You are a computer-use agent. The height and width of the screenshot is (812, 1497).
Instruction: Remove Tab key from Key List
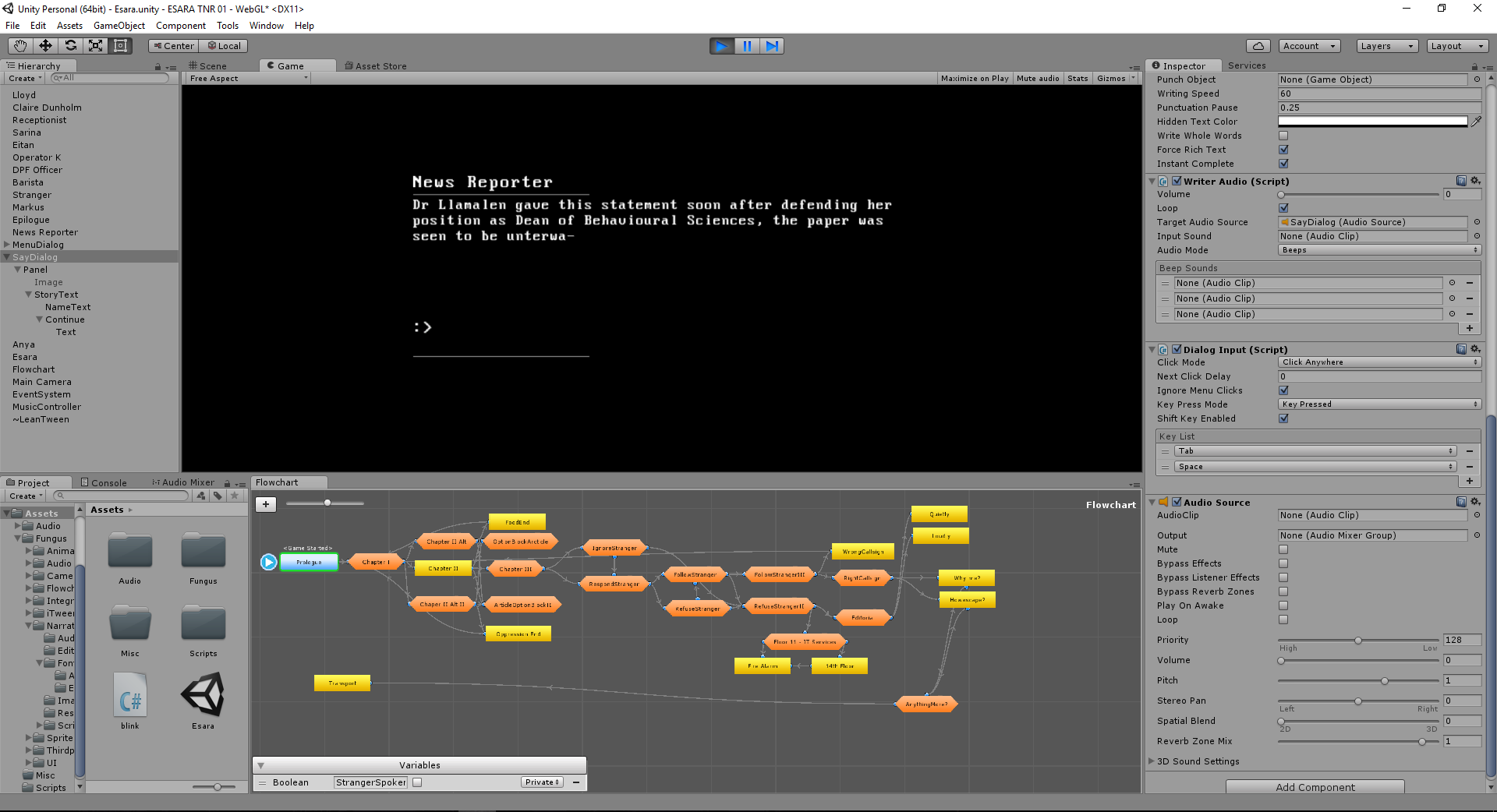coord(1470,451)
